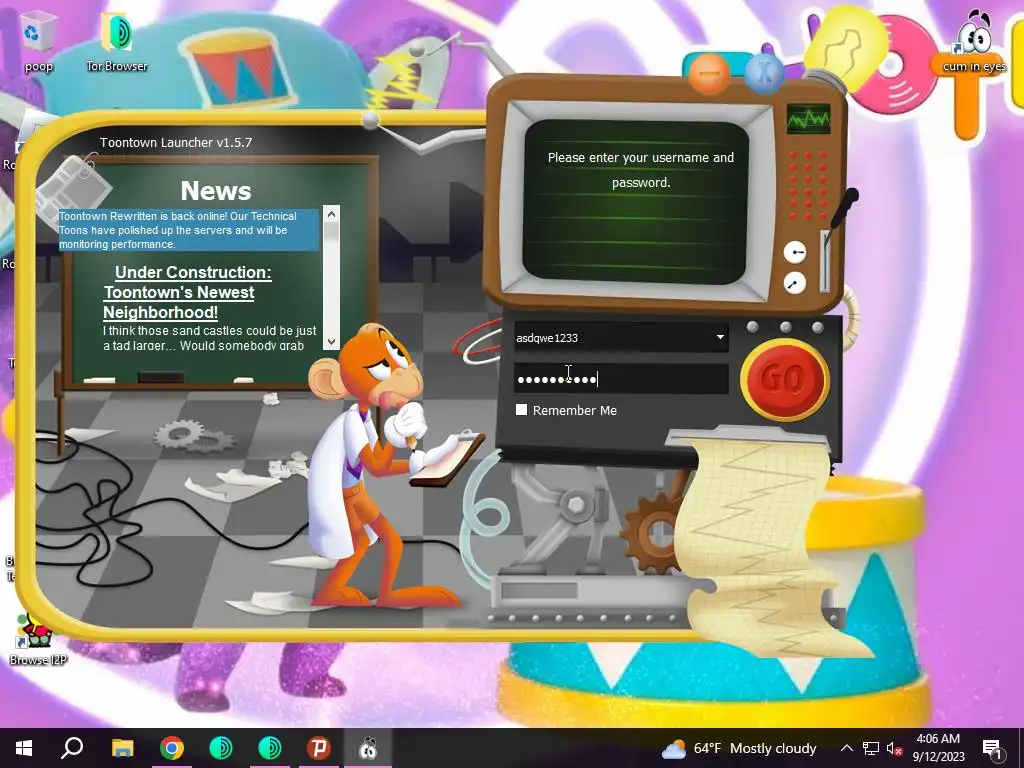Open the Browse I2P desktop shortcut
The width and height of the screenshot is (1024, 768).
(37, 640)
